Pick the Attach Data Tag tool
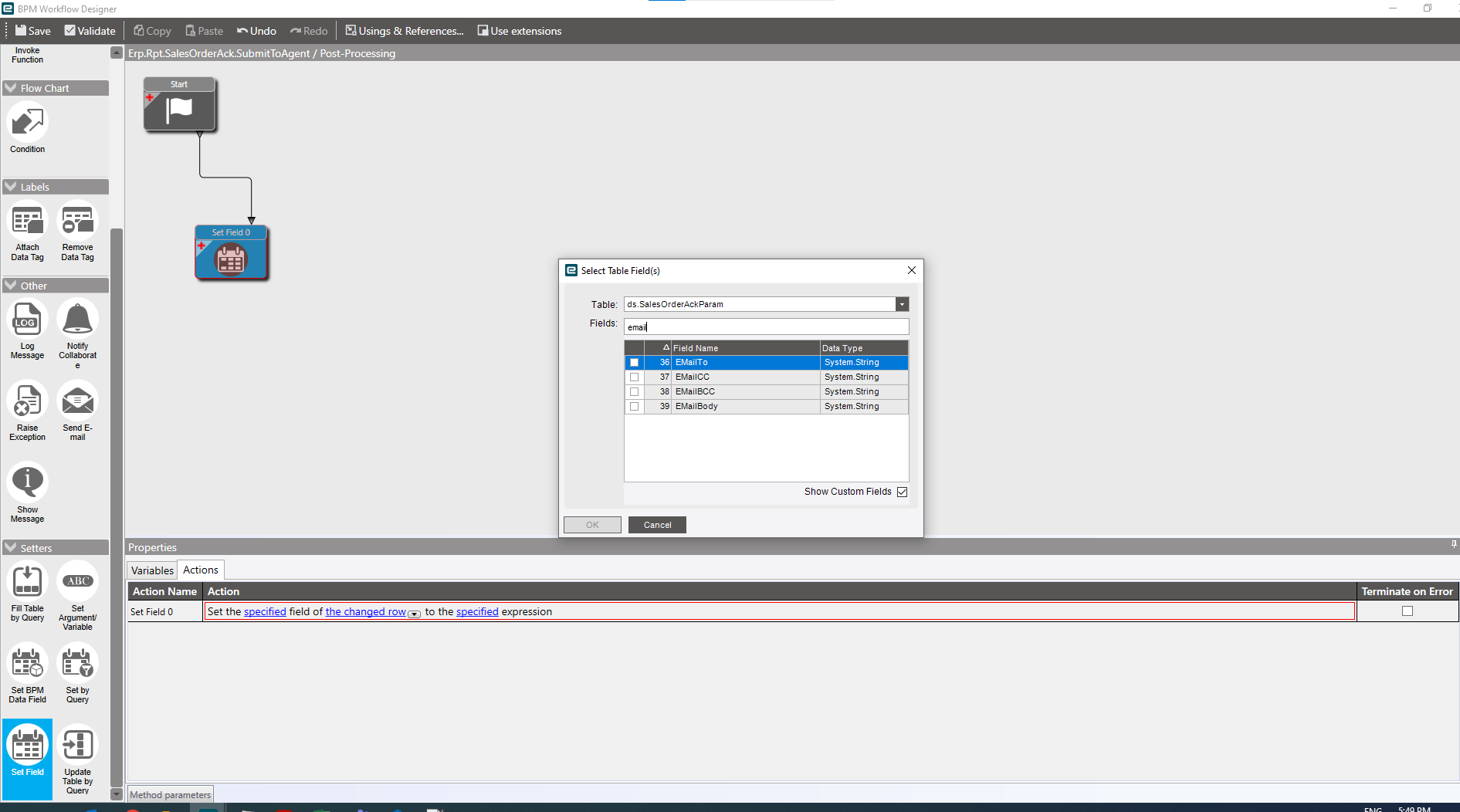Image resolution: width=1460 pixels, height=812 pixels. [x=28, y=232]
